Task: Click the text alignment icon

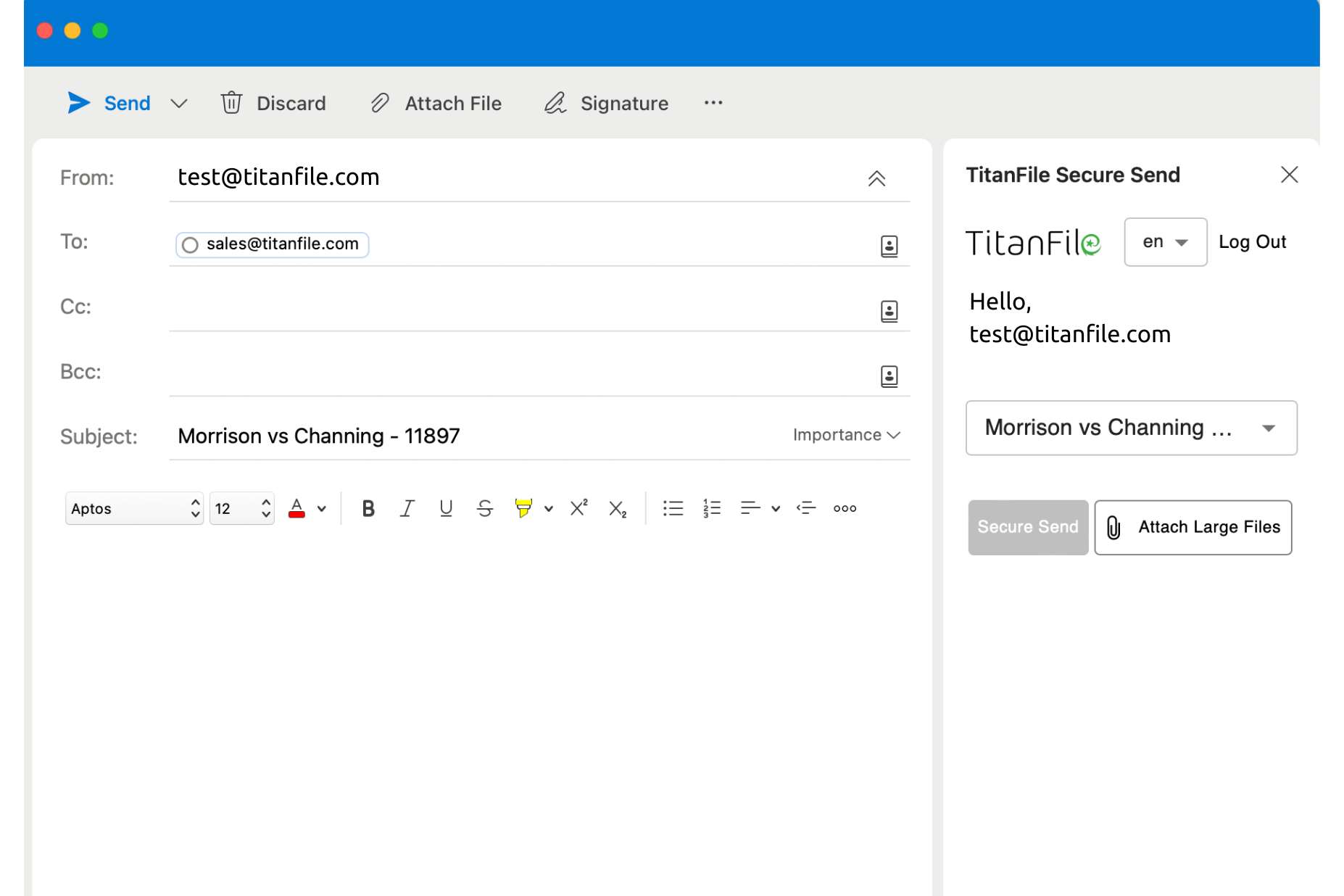Action: (750, 508)
